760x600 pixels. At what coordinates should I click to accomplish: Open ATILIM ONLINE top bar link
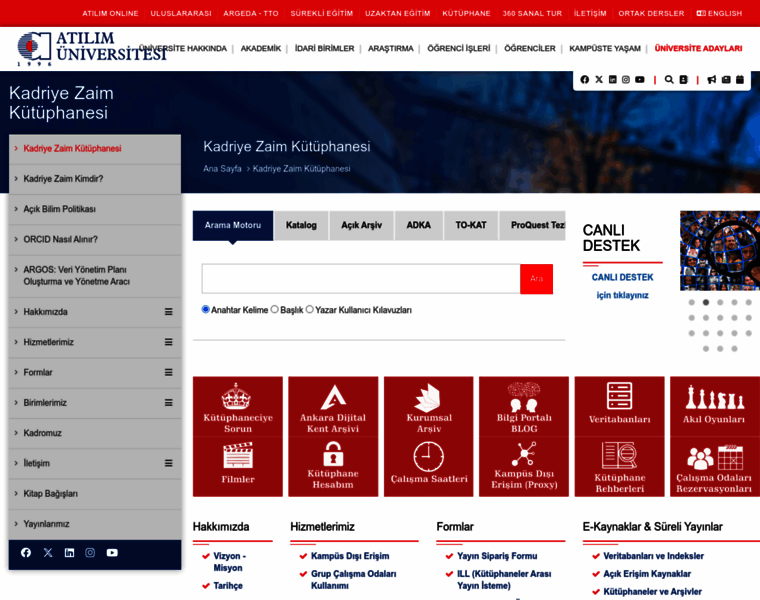[110, 14]
